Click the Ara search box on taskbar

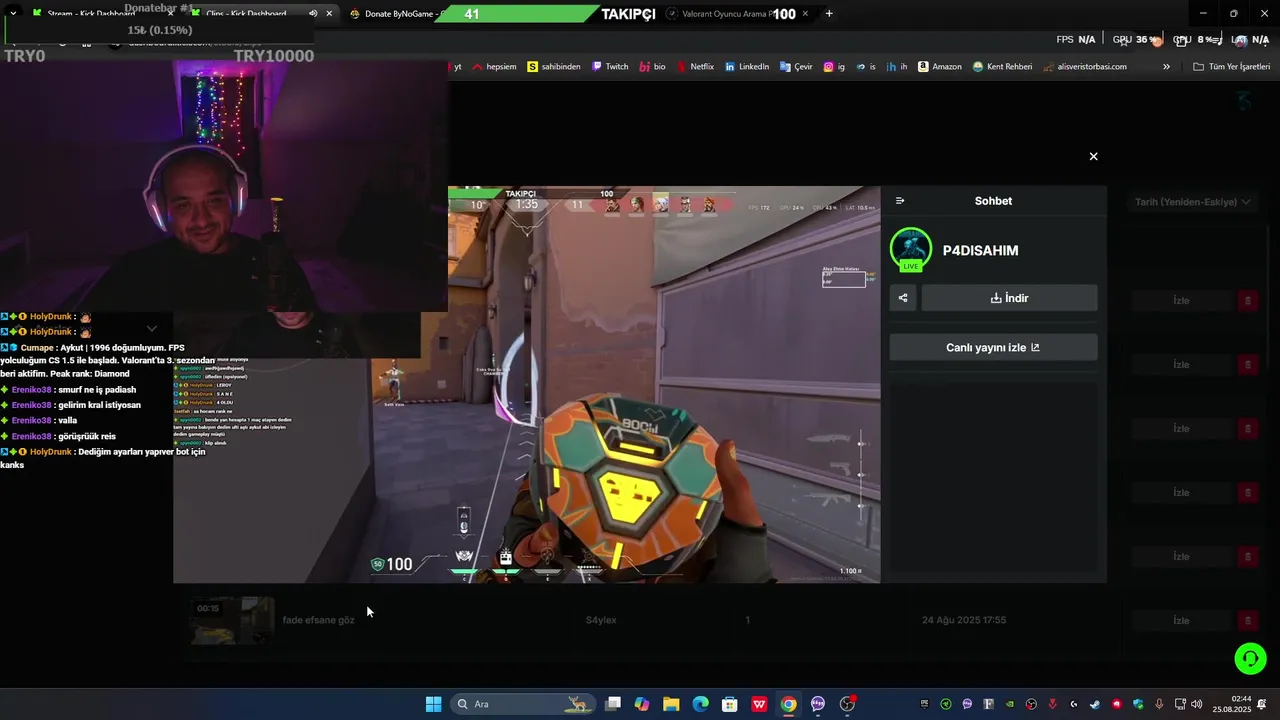click(x=523, y=704)
